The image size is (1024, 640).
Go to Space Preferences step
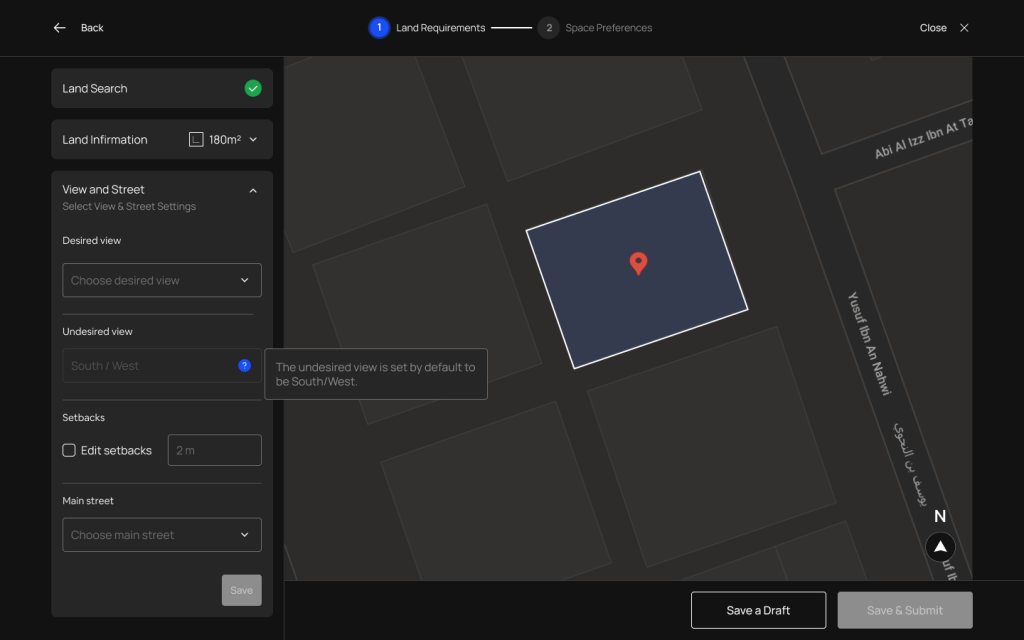pyautogui.click(x=608, y=28)
